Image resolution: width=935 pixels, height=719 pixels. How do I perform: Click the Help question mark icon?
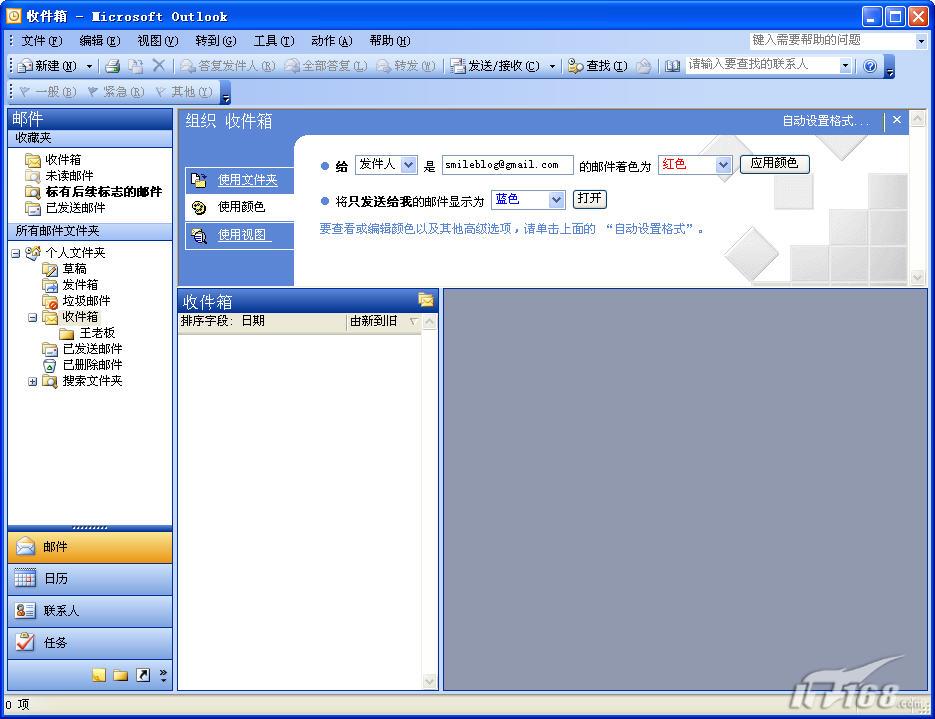click(870, 66)
